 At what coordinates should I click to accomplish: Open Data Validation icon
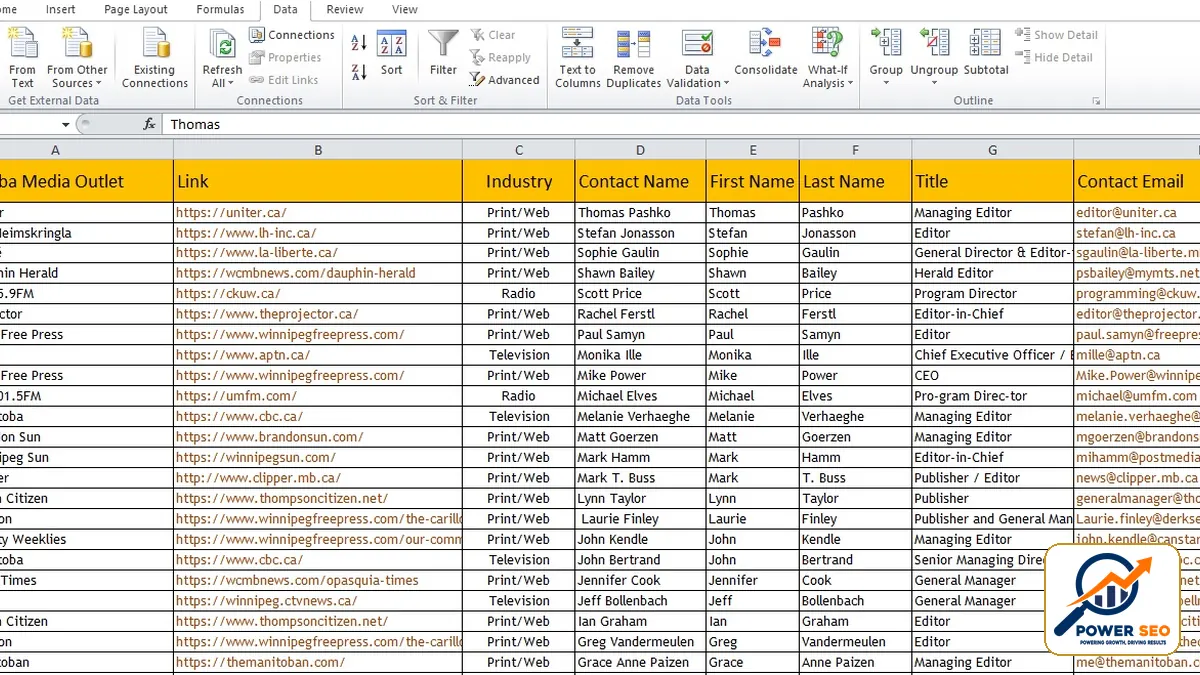pos(697,45)
